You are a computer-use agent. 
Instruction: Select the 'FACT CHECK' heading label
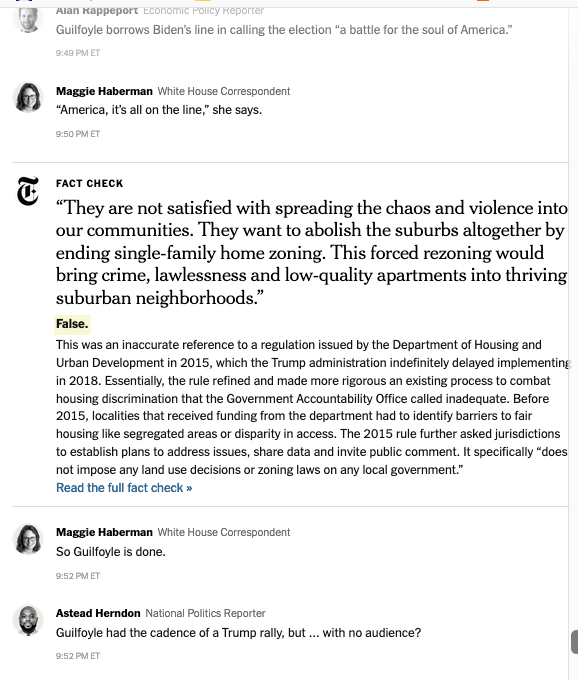tap(89, 183)
